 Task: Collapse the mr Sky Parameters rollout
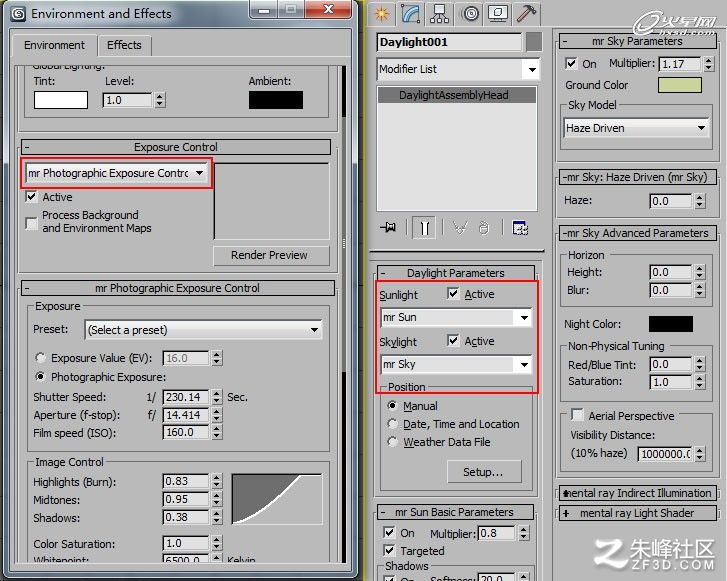click(637, 41)
